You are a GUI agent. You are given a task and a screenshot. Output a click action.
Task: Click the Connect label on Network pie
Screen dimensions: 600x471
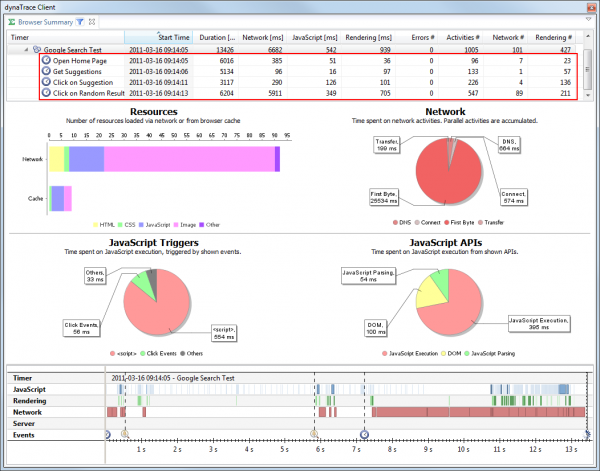pyautogui.click(x=514, y=197)
